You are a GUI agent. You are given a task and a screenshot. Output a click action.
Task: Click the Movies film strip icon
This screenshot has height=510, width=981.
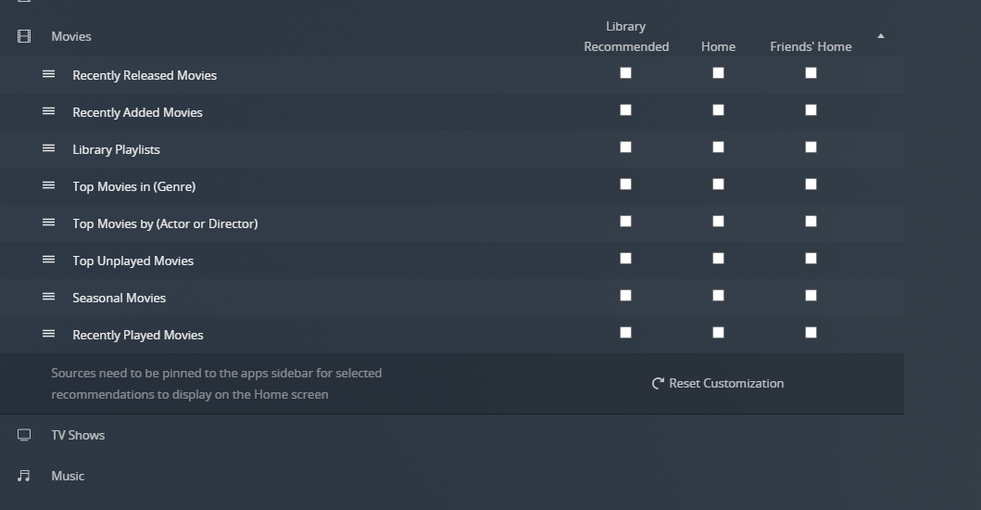[24, 36]
